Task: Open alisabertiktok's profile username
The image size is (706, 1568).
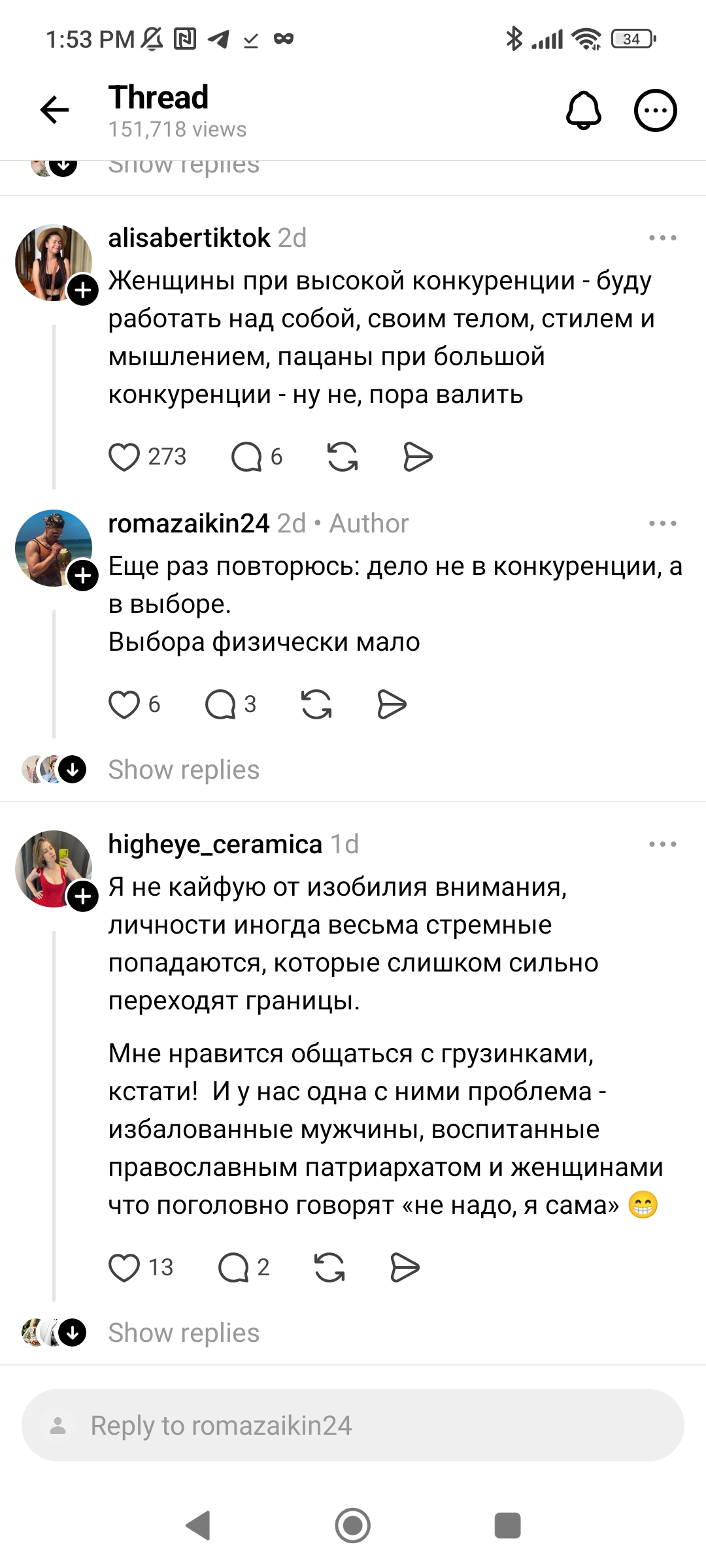Action: click(189, 238)
